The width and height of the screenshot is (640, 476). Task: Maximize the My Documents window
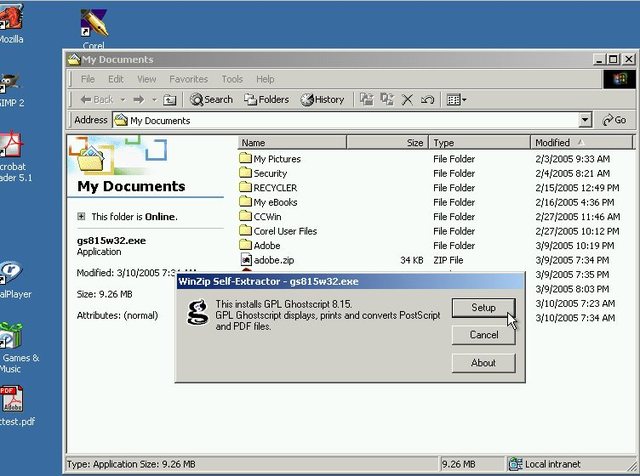coord(613,60)
